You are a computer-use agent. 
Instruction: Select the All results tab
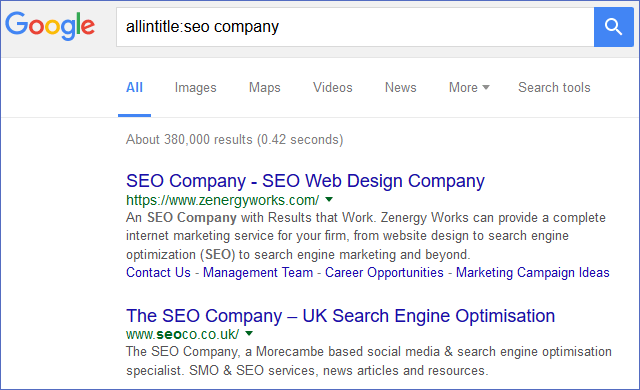(134, 87)
